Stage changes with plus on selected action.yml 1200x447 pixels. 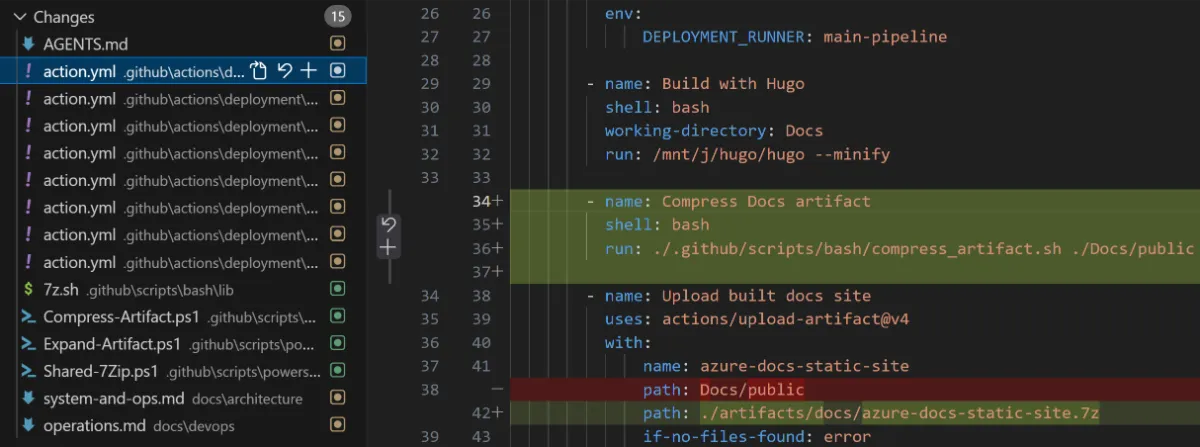(x=309, y=71)
